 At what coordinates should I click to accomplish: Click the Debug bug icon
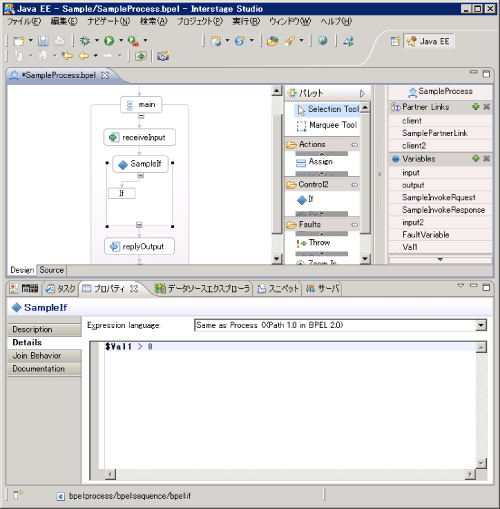coord(85,41)
